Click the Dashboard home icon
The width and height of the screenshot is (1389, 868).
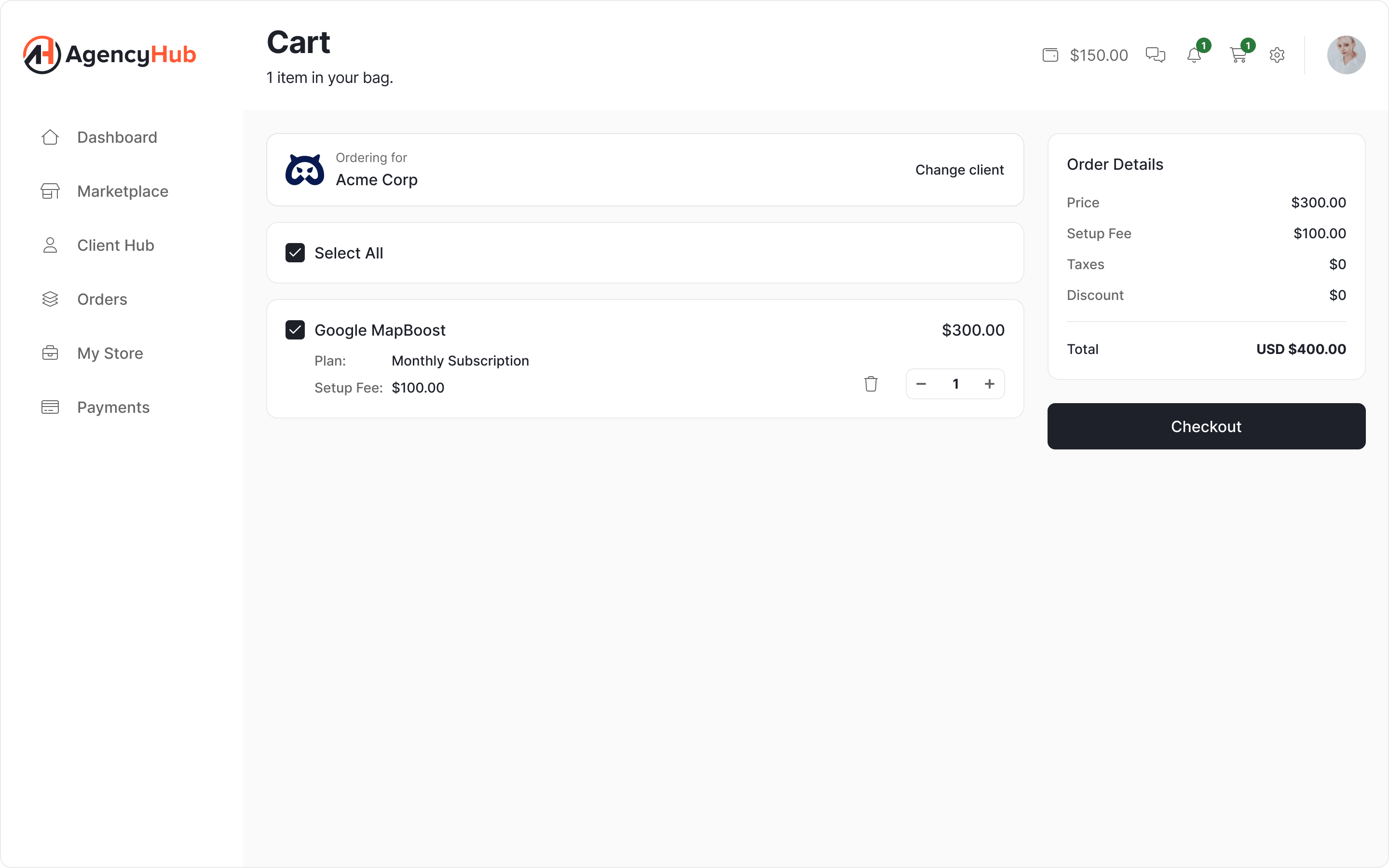point(50,137)
